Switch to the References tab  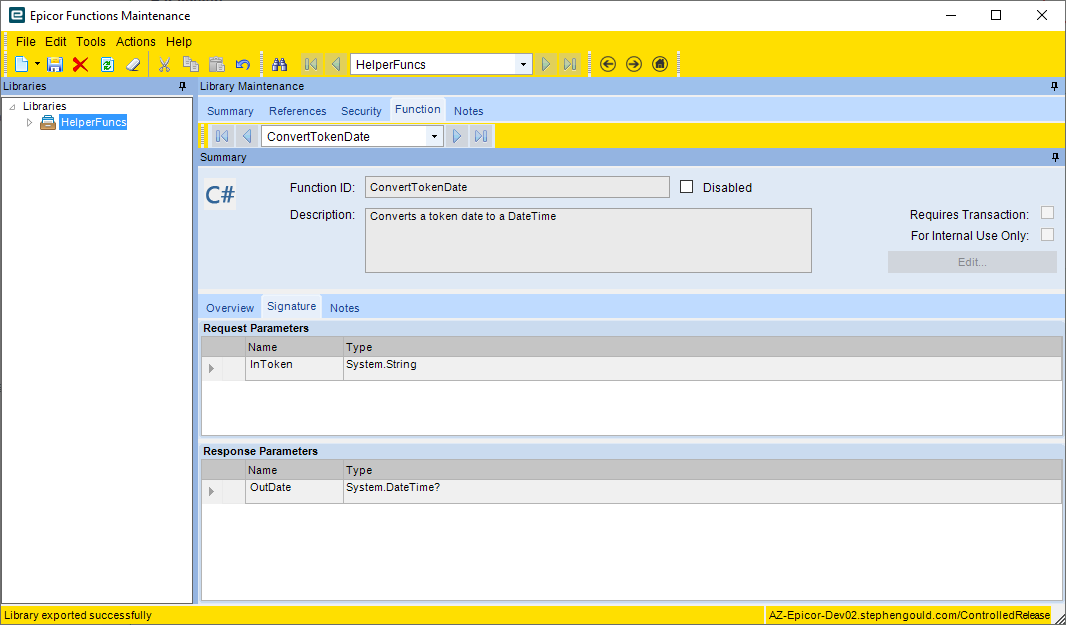pyautogui.click(x=298, y=111)
